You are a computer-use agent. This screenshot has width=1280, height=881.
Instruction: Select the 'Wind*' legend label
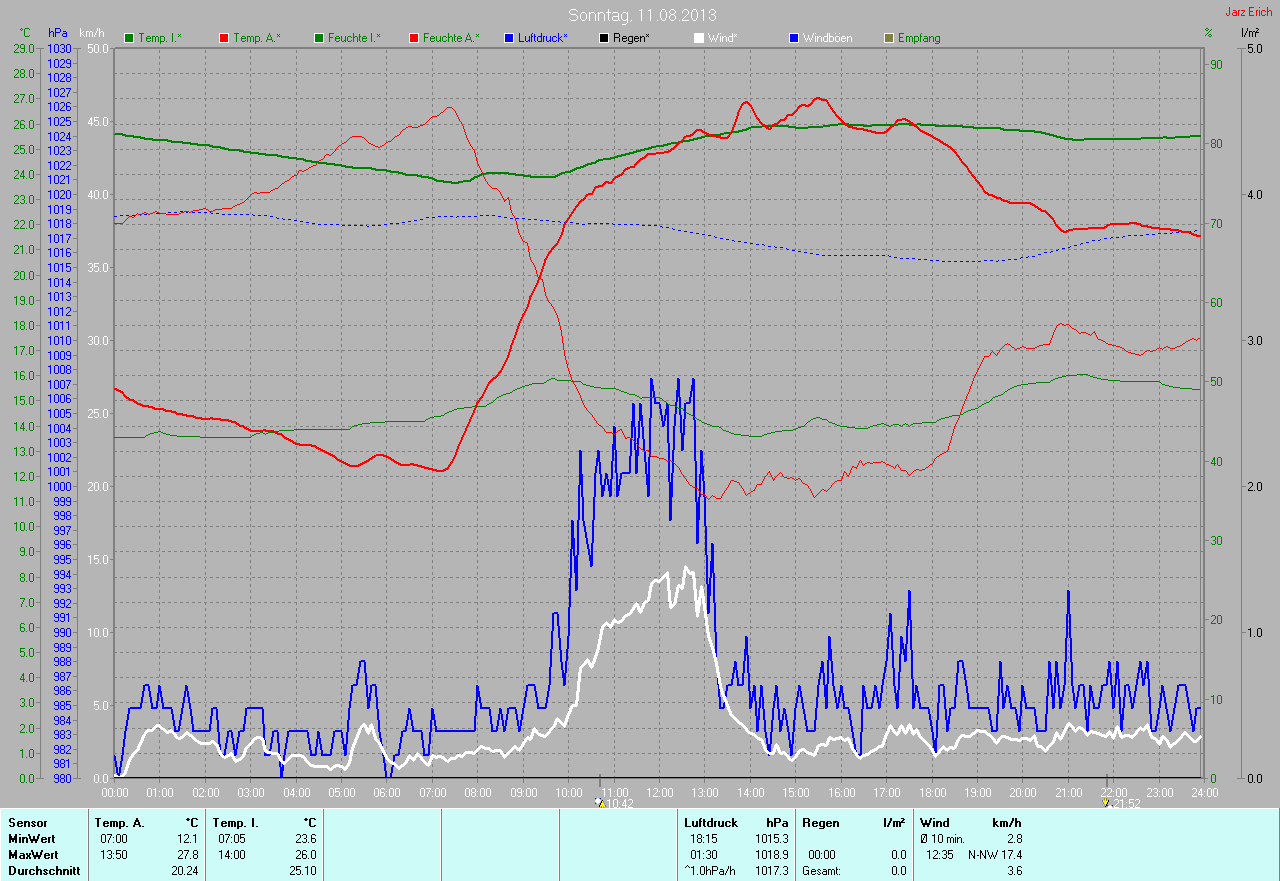click(x=723, y=38)
